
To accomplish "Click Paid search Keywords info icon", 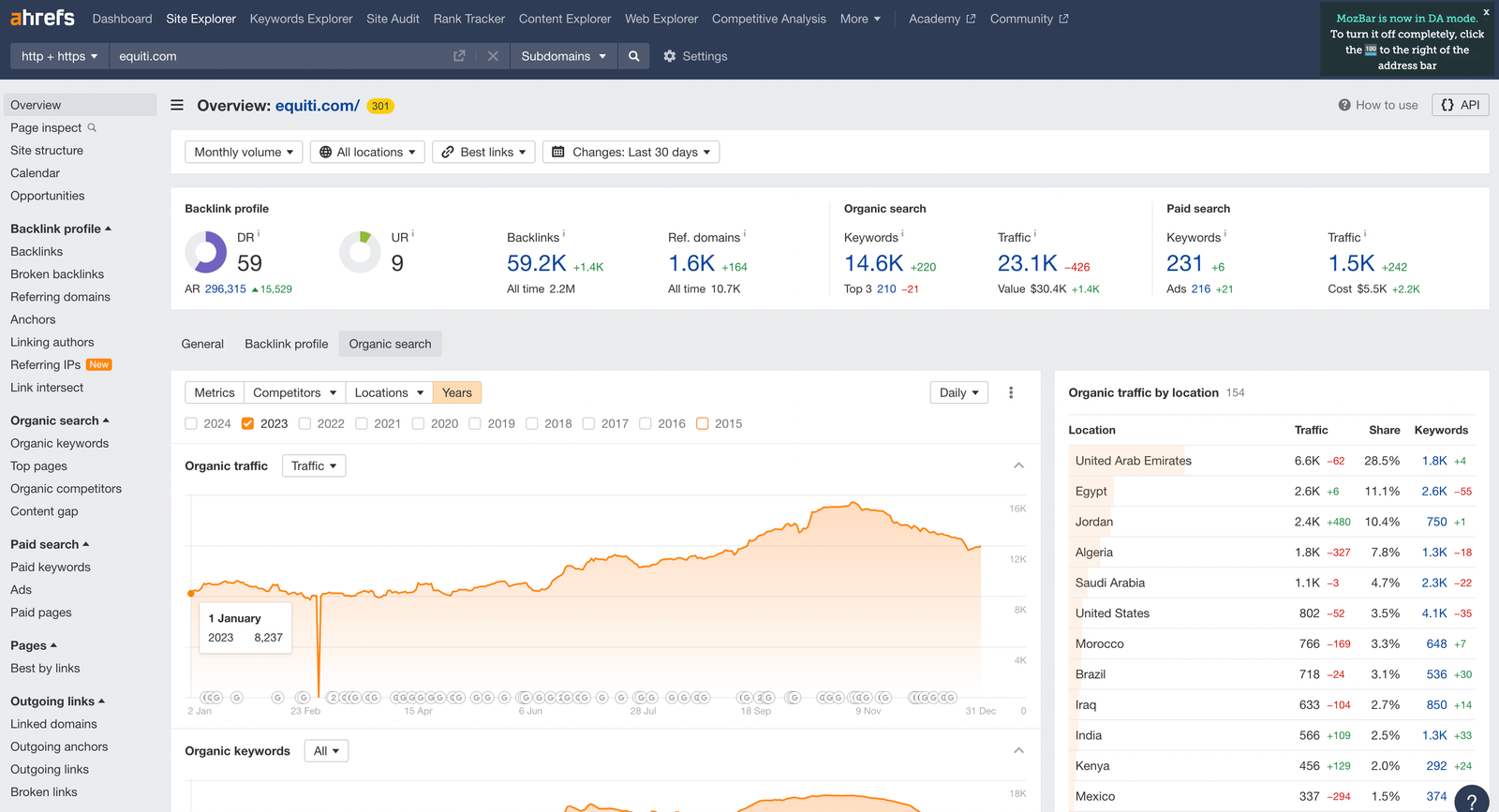I will pos(1225,234).
